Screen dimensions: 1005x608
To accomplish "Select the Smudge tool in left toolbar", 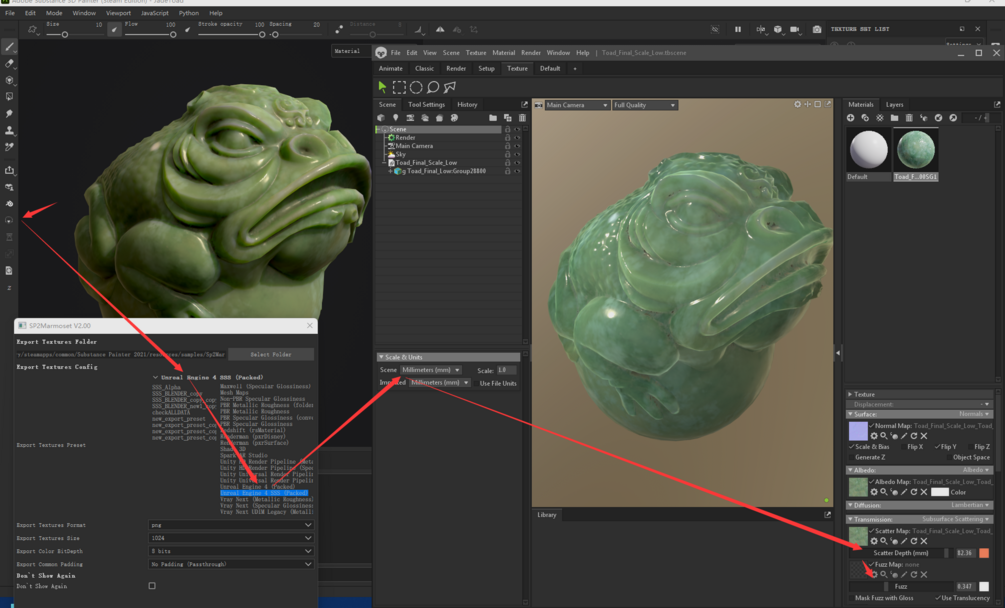I will point(9,113).
